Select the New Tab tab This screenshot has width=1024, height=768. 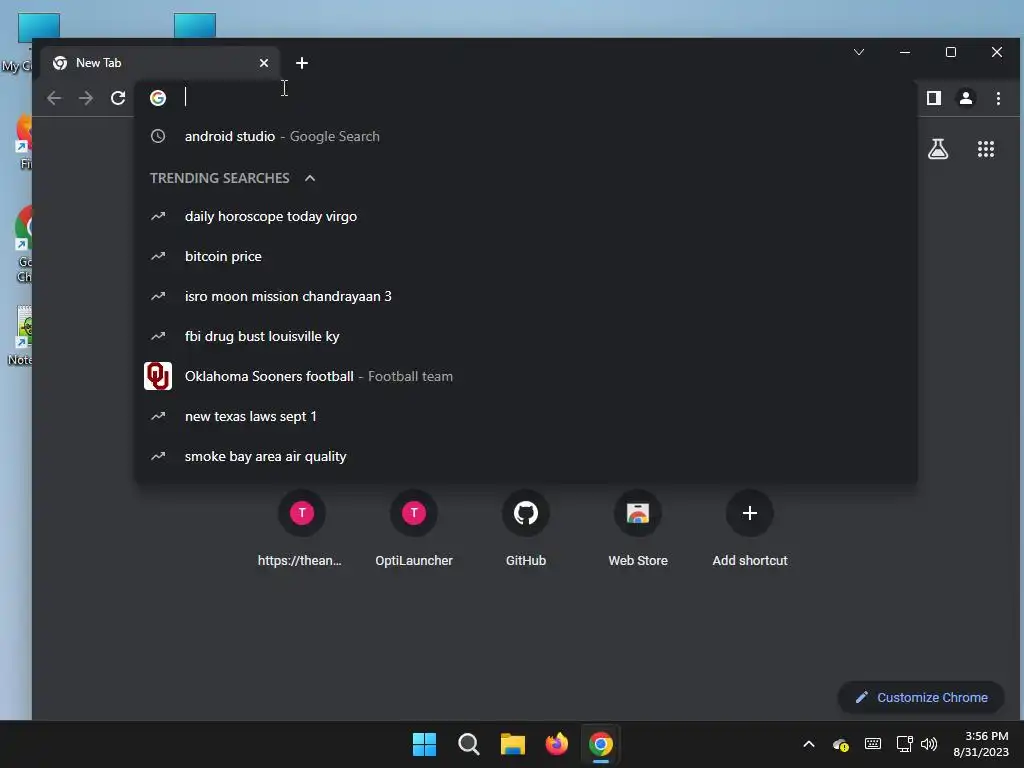coord(159,63)
